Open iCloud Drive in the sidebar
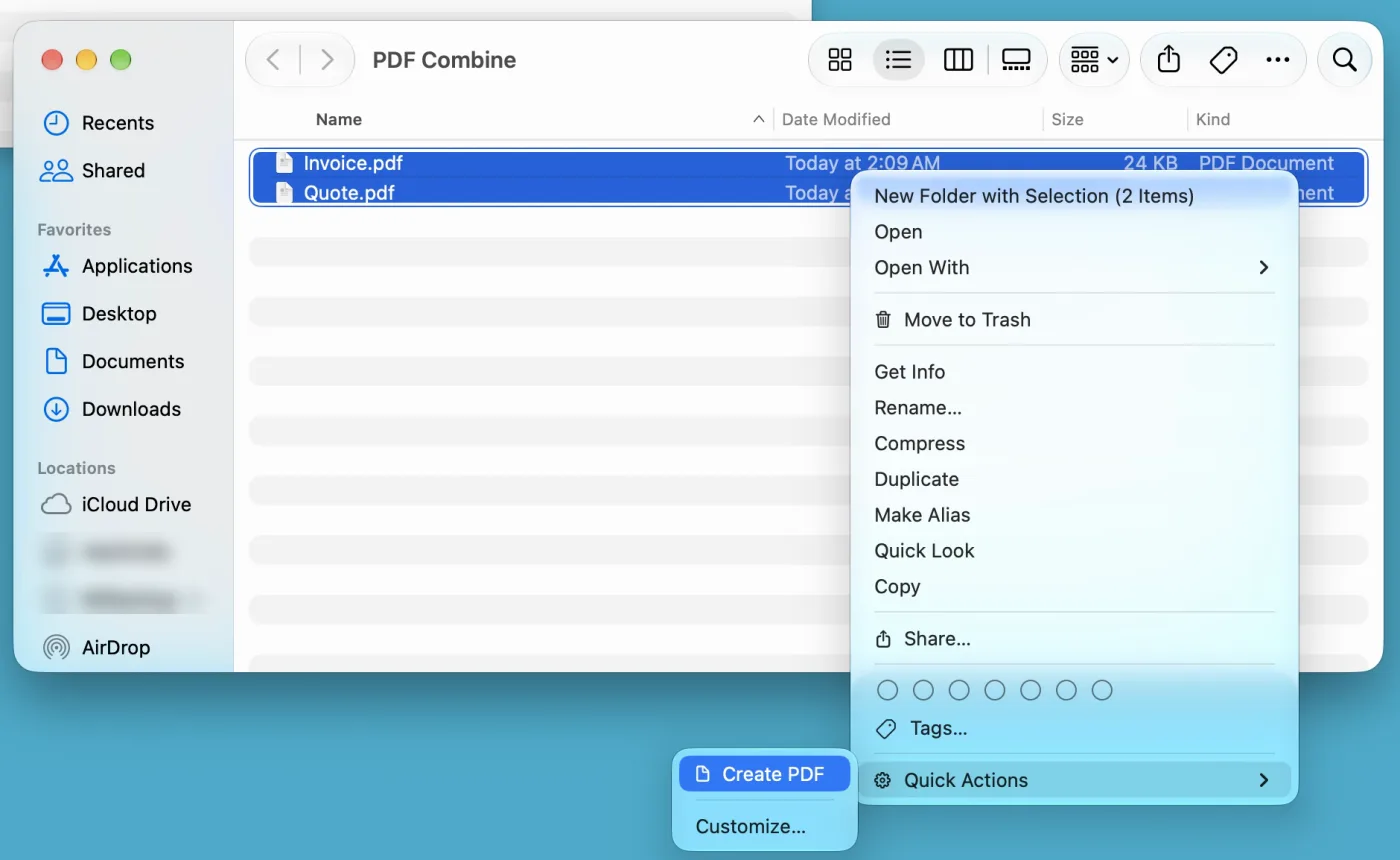 [116, 505]
